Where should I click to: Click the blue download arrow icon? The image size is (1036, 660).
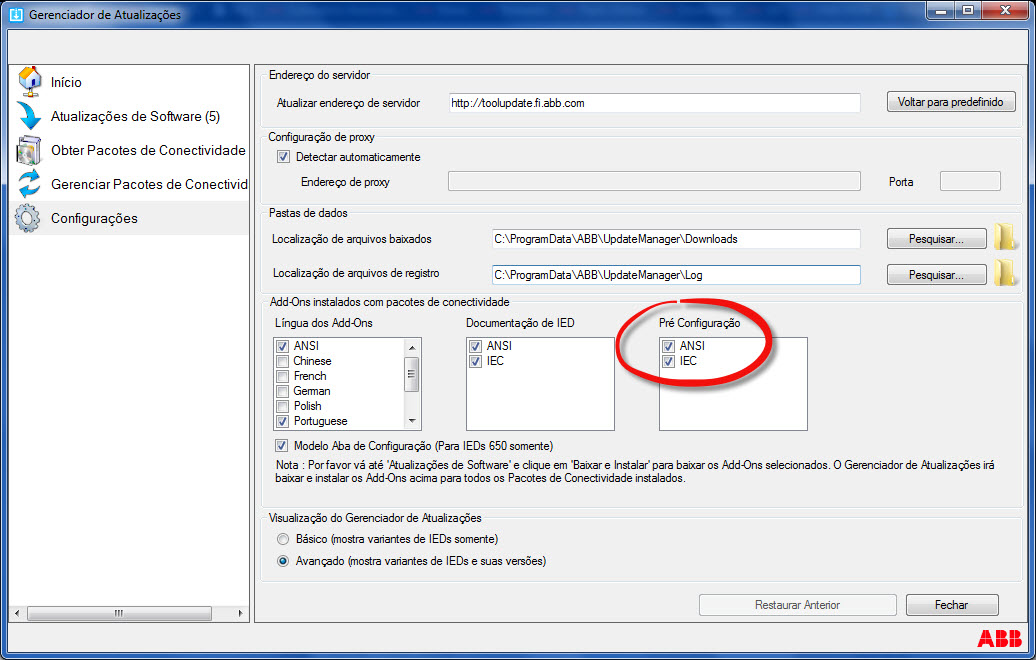point(29,116)
